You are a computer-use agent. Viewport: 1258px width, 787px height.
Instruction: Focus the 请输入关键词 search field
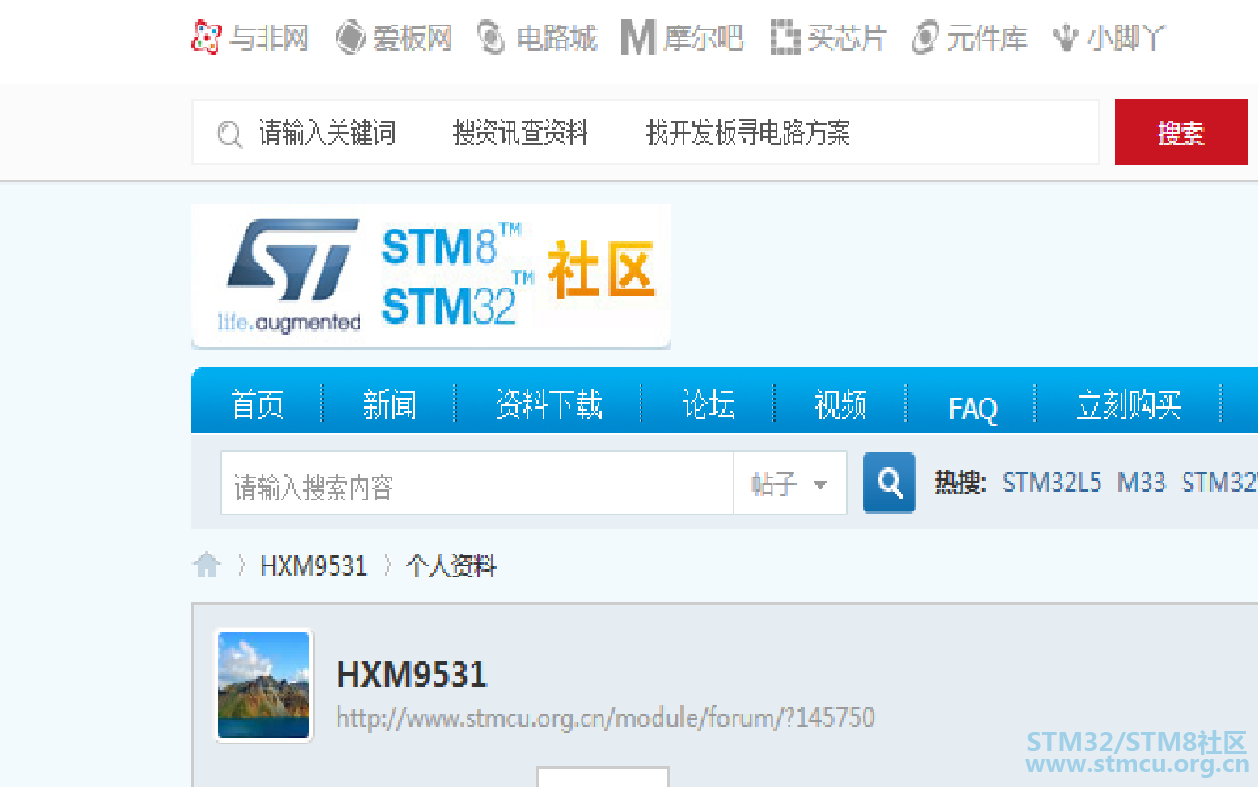645,132
